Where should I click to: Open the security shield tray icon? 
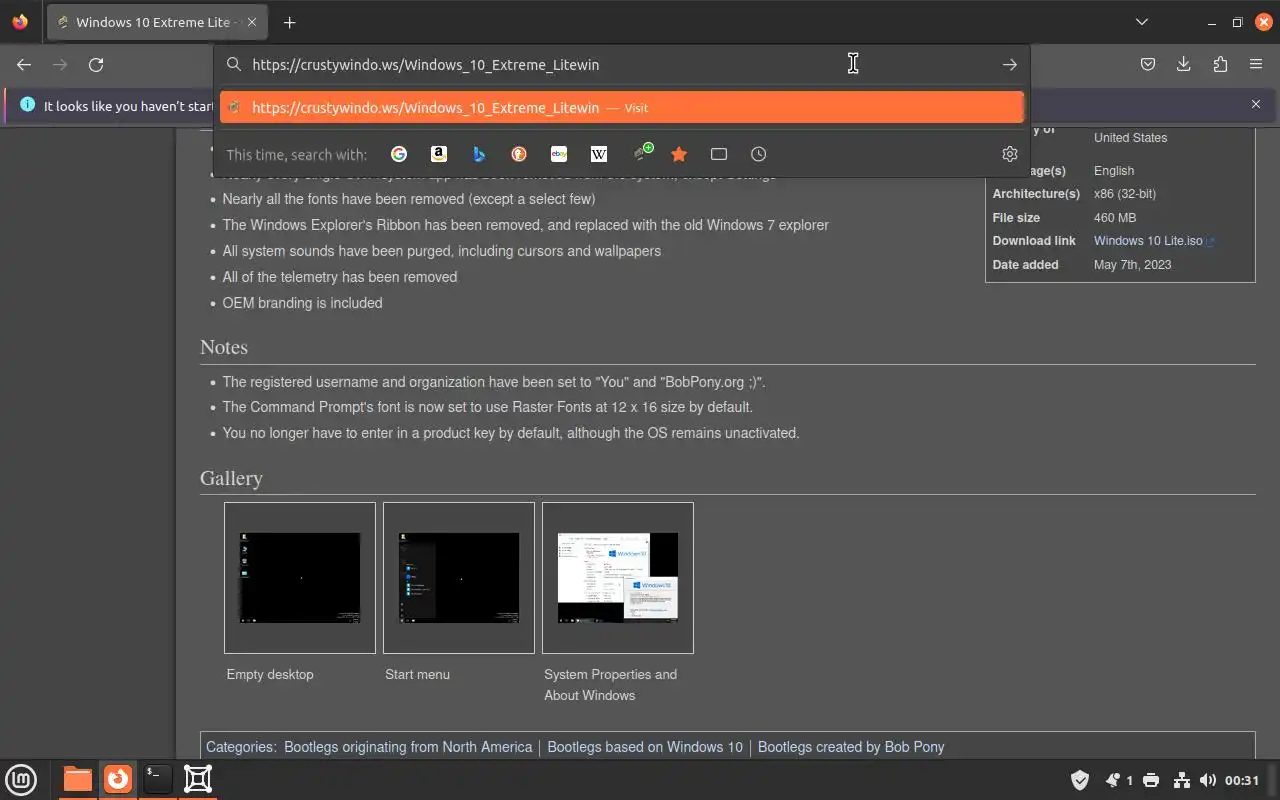[x=1080, y=780]
